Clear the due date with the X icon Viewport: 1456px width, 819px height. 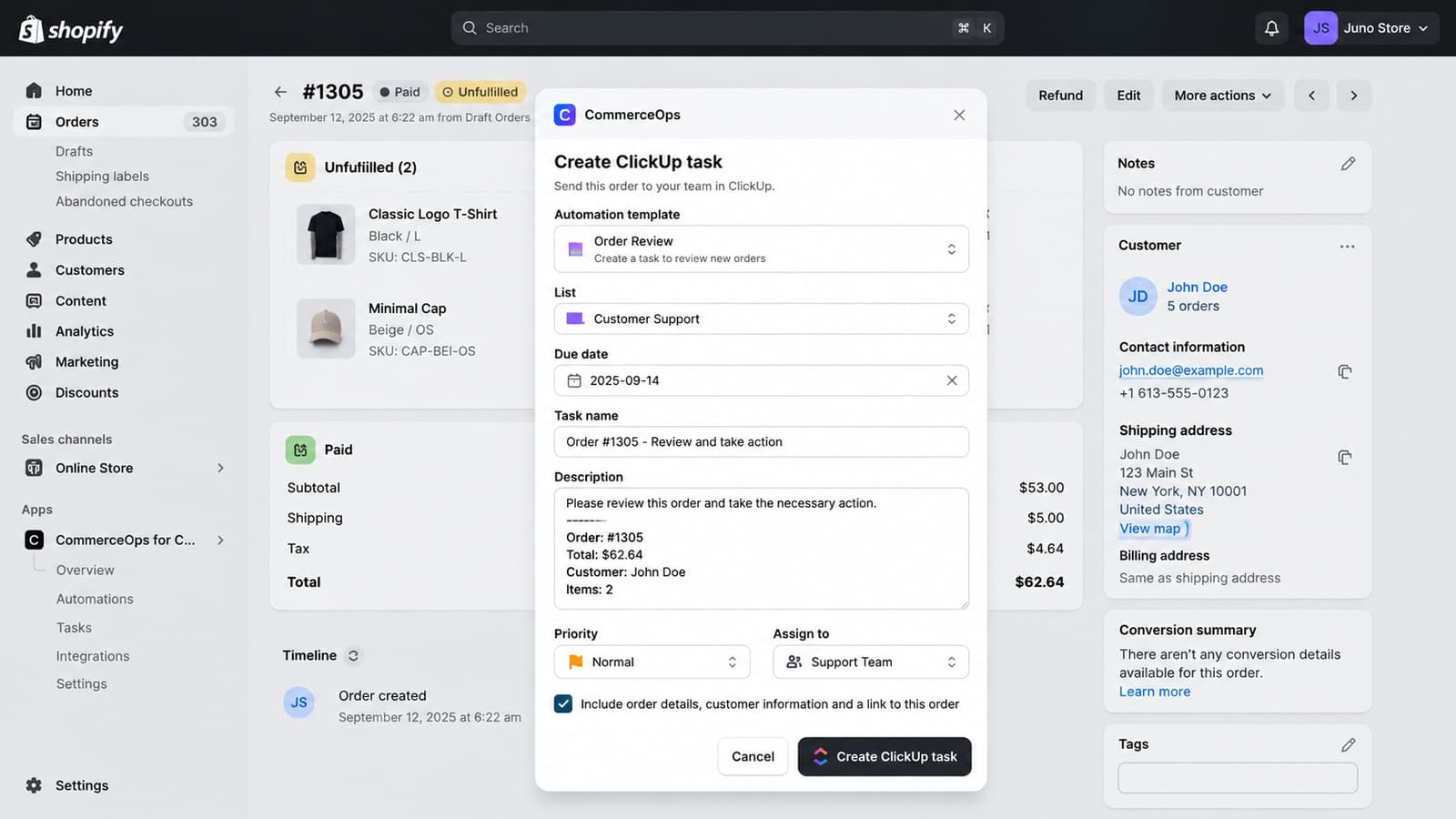tap(952, 380)
